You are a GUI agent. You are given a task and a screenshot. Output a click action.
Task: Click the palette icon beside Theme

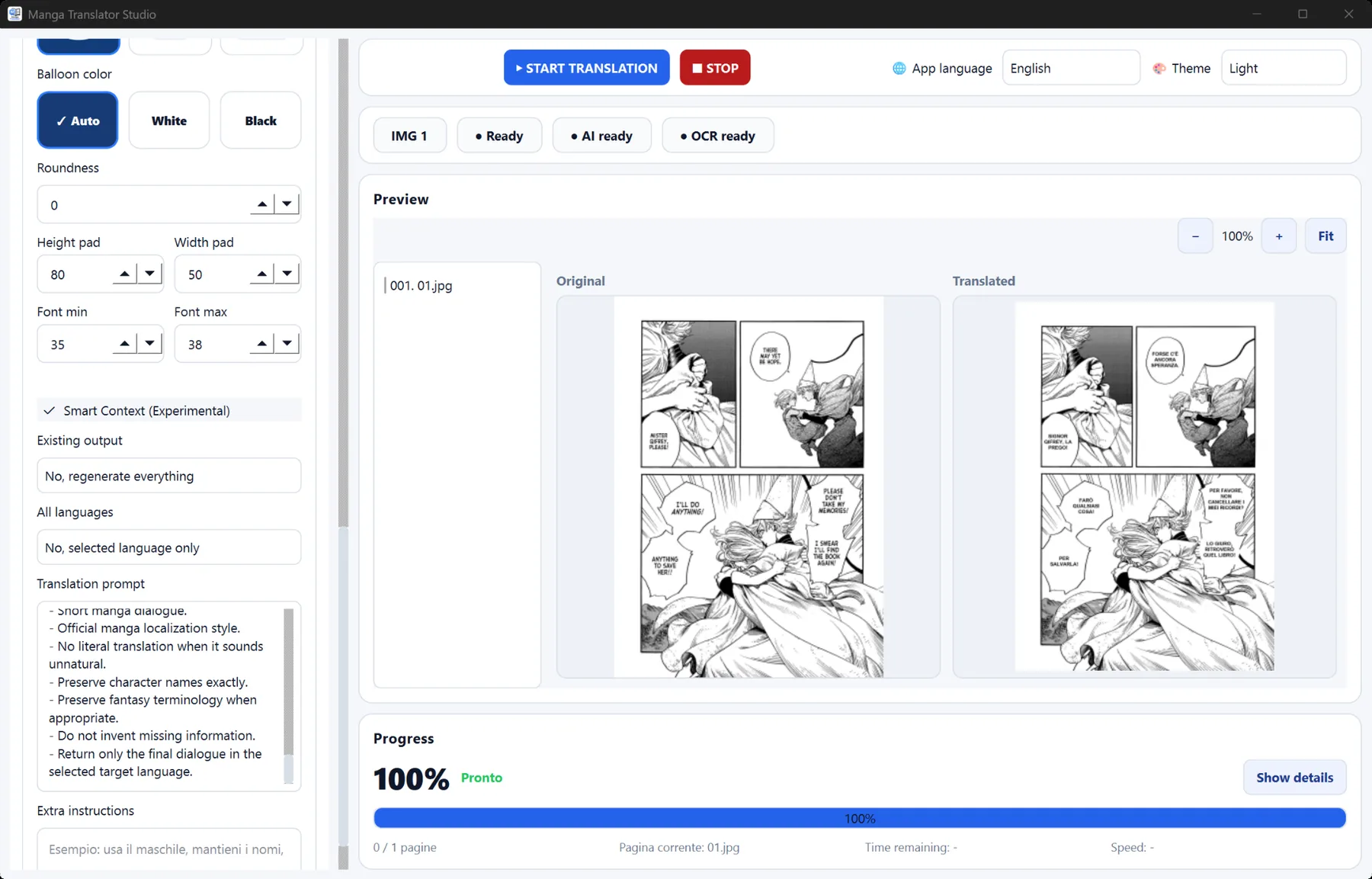[x=1159, y=69]
